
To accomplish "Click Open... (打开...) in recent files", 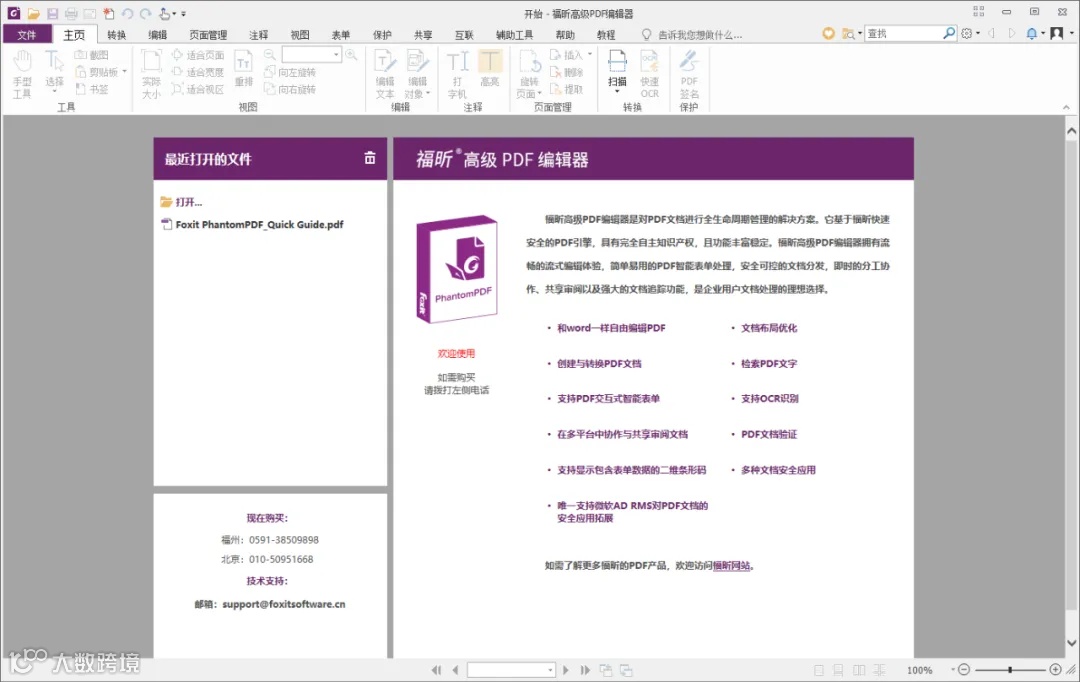I will [181, 202].
